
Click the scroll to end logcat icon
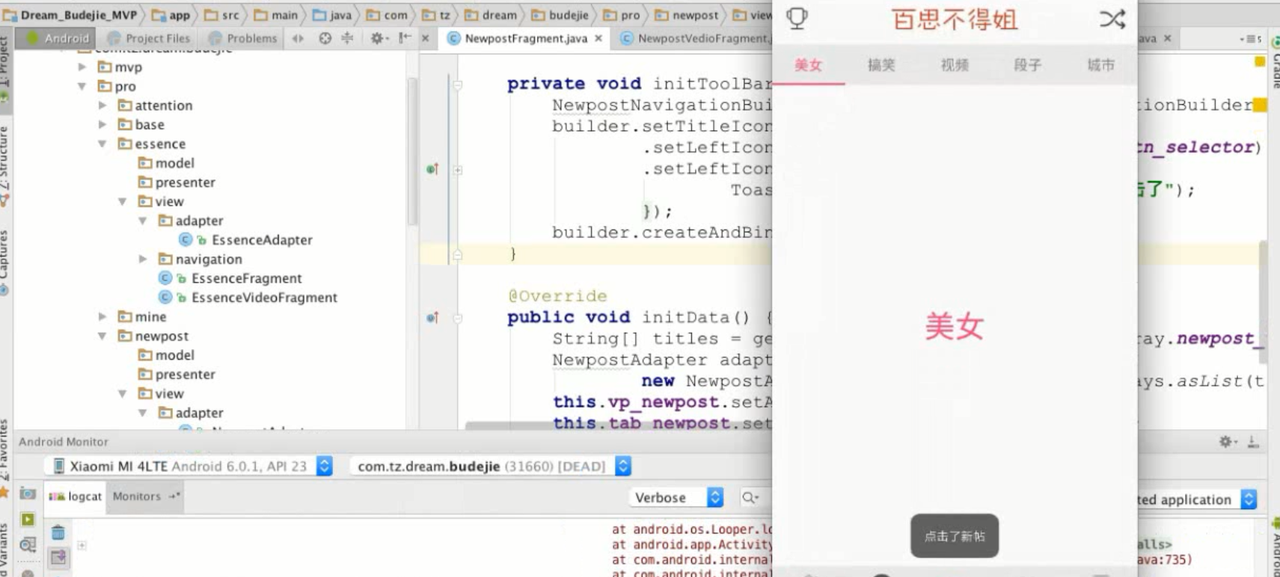pos(58,556)
